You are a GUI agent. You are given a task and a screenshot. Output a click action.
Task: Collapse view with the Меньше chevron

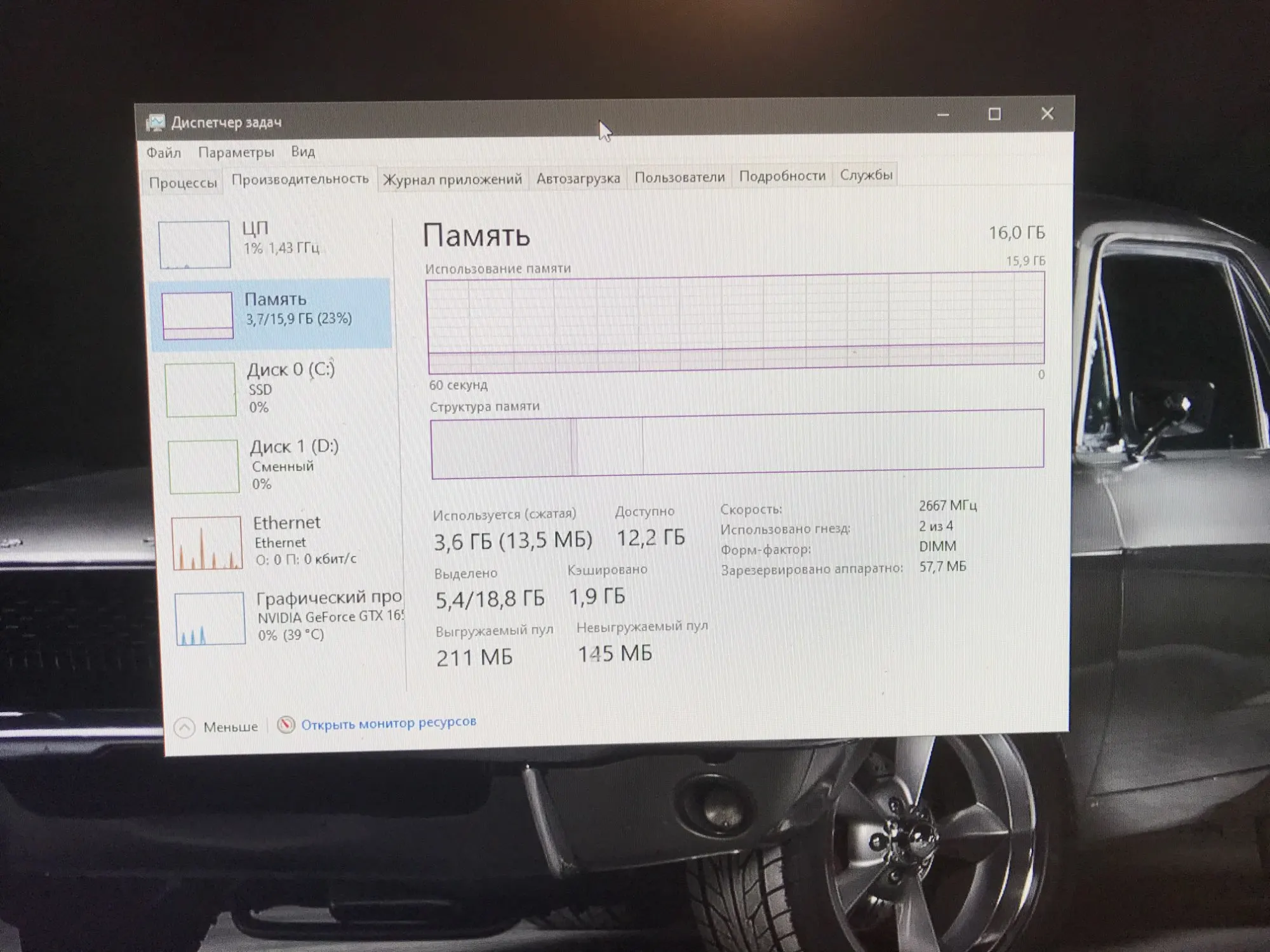click(185, 727)
